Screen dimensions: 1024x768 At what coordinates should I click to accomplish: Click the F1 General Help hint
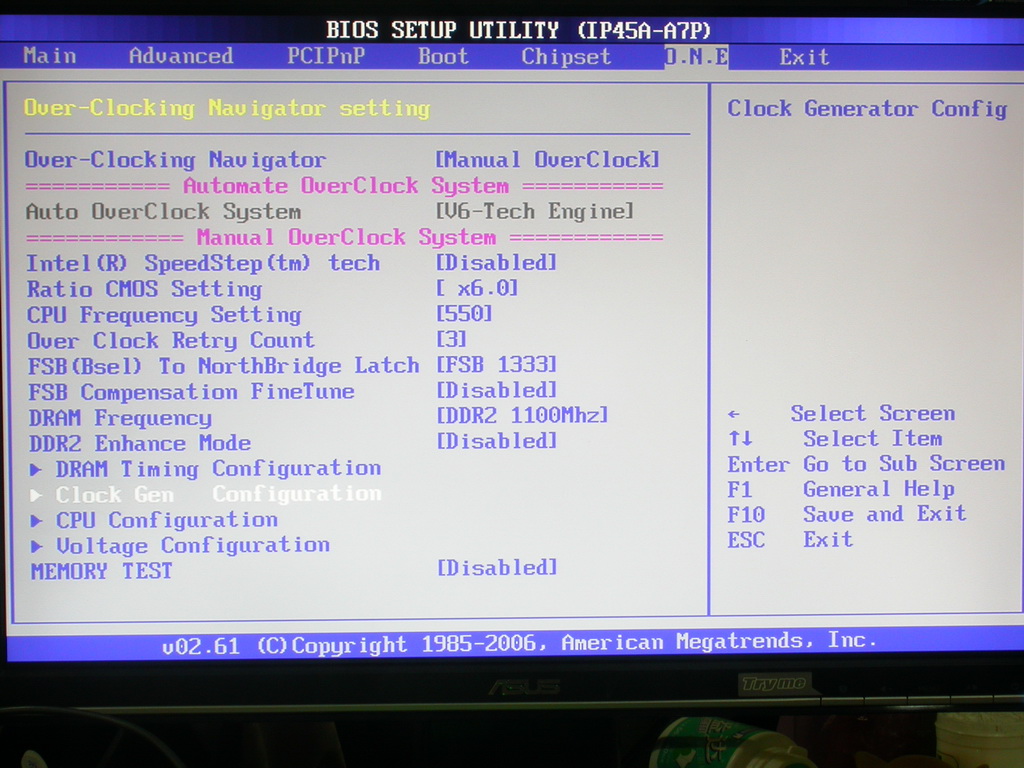point(841,489)
